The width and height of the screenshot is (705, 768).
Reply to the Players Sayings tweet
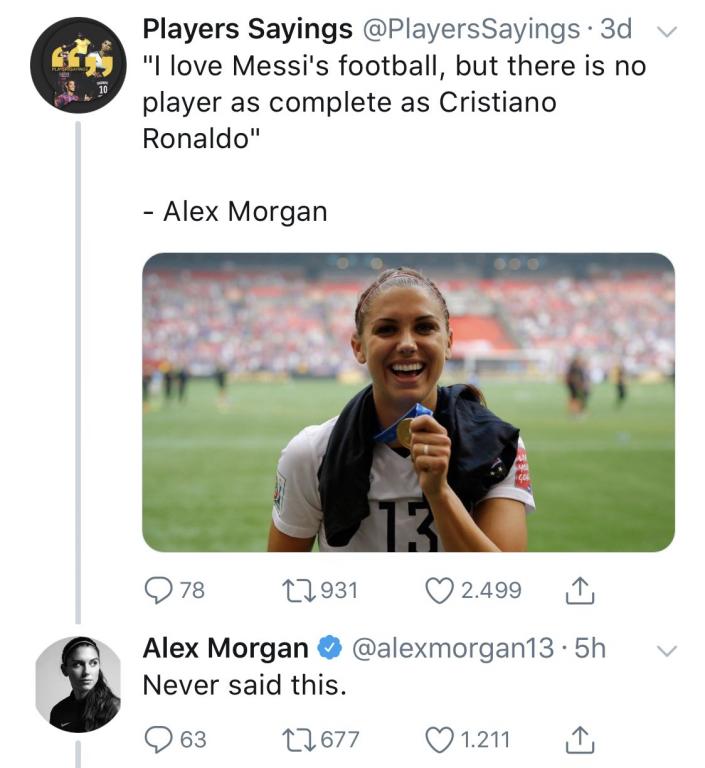pyautogui.click(x=159, y=590)
